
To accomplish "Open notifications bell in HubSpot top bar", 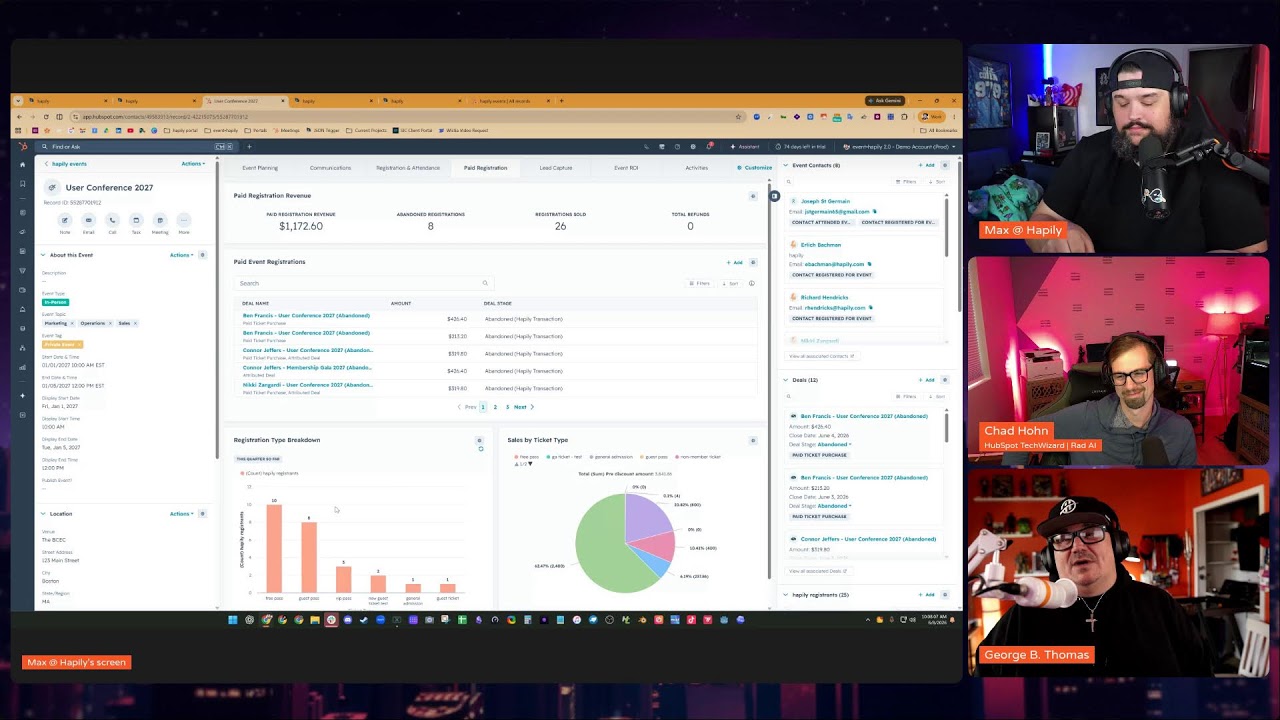I will [708, 147].
